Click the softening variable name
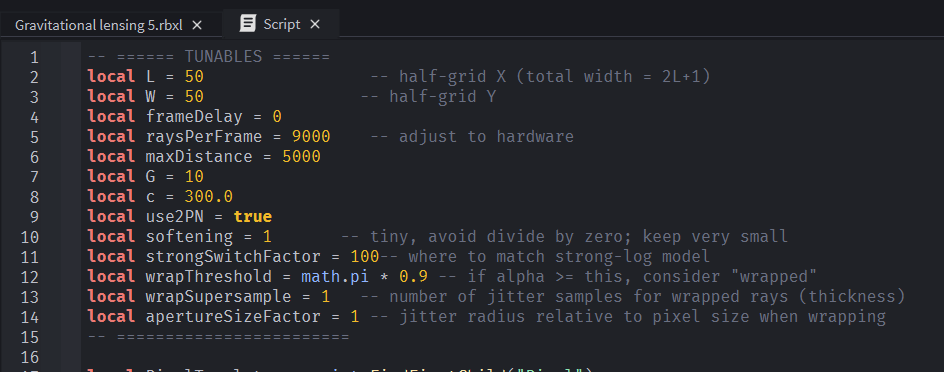Screen dimensions: 944x372 189,237
